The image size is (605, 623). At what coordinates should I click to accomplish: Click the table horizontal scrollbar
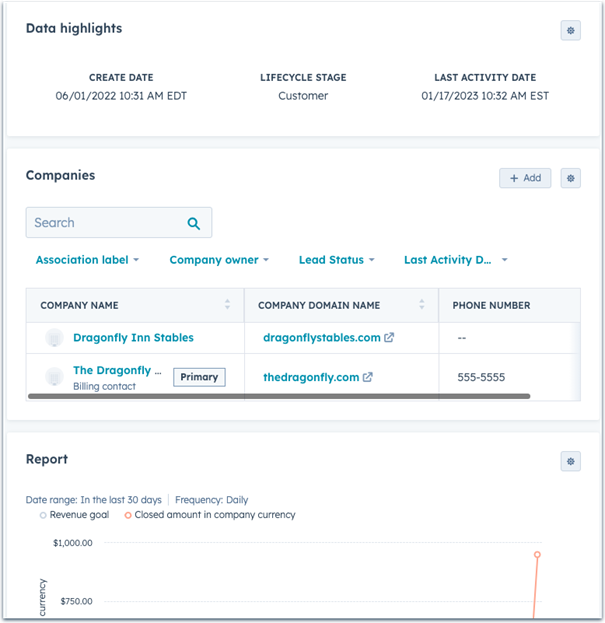click(279, 396)
